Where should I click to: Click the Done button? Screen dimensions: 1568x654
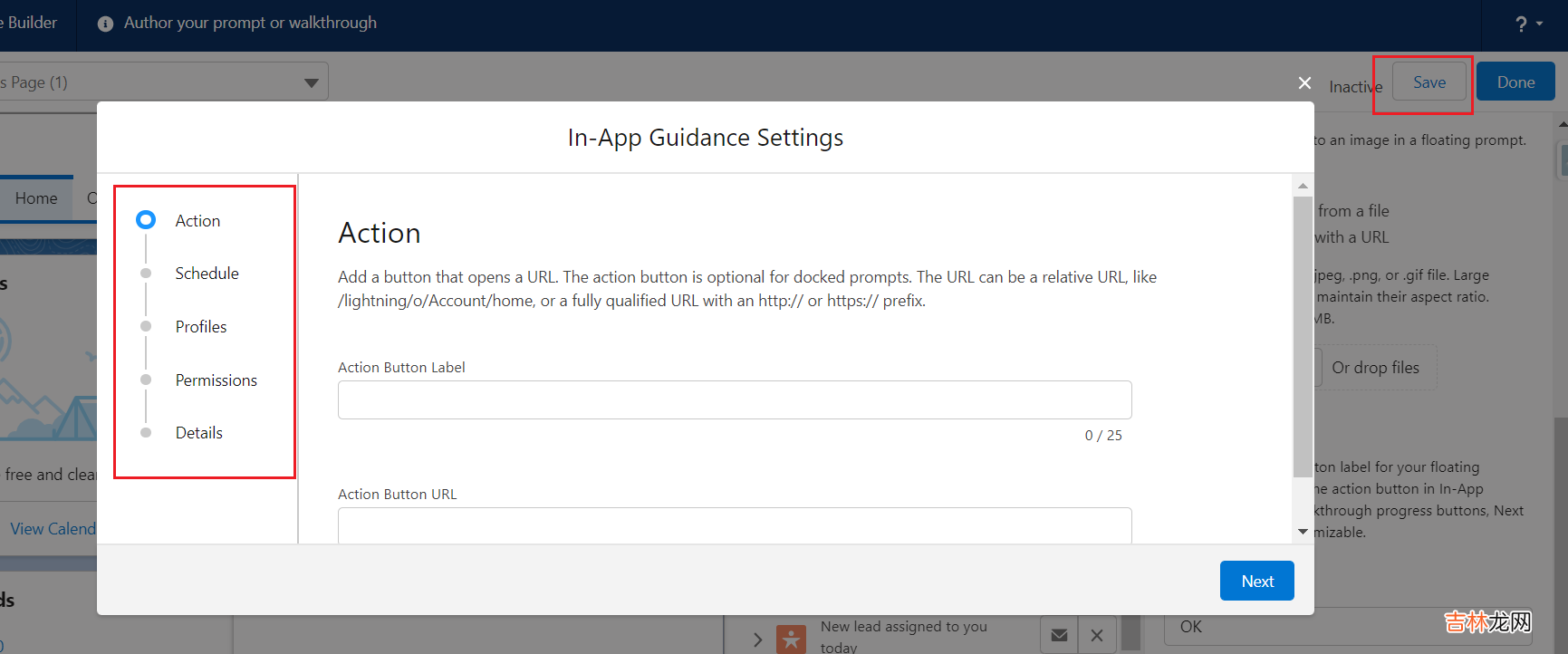tap(1515, 82)
